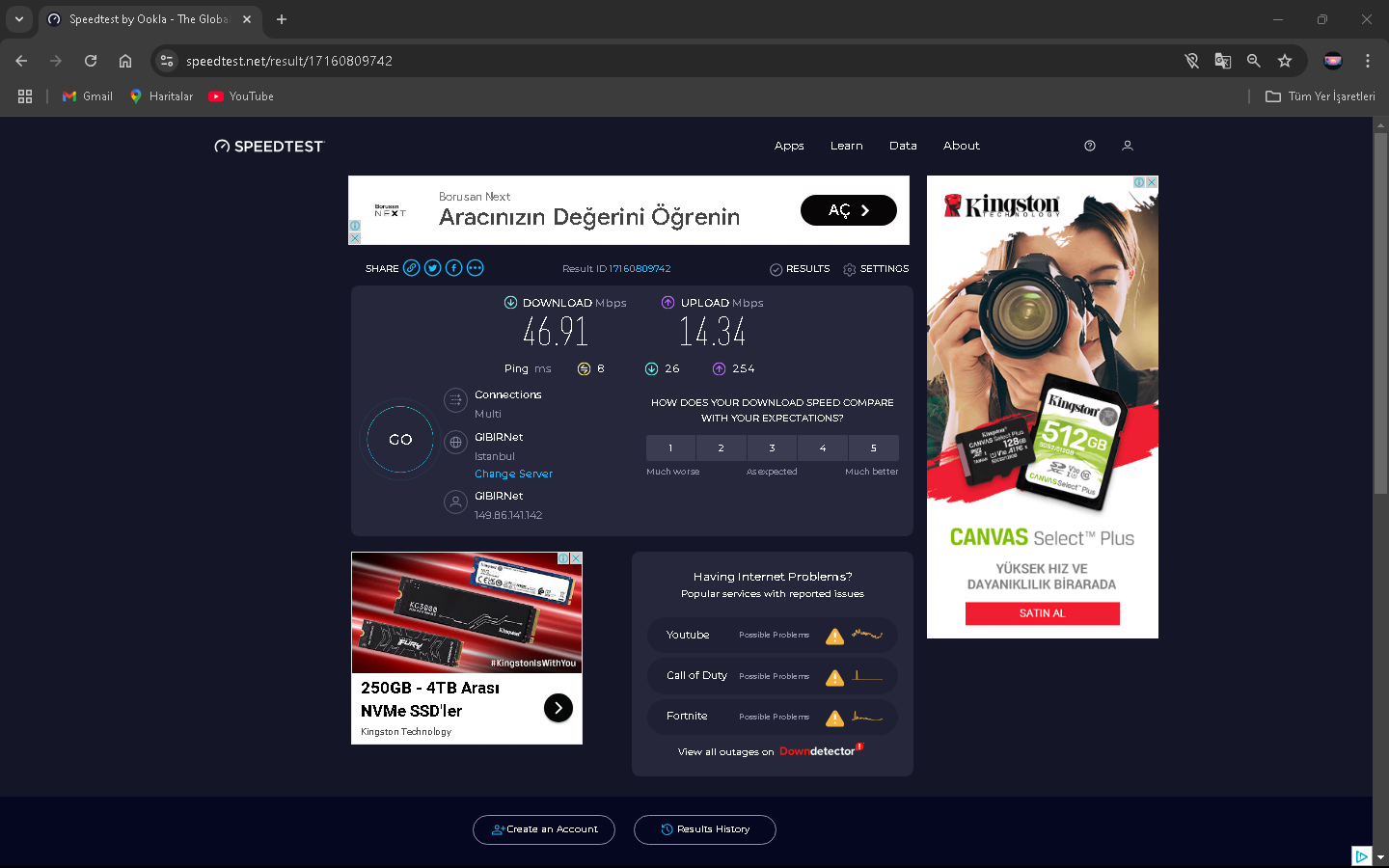Open the Gmail bookmark
The image size is (1389, 868).
point(88,96)
